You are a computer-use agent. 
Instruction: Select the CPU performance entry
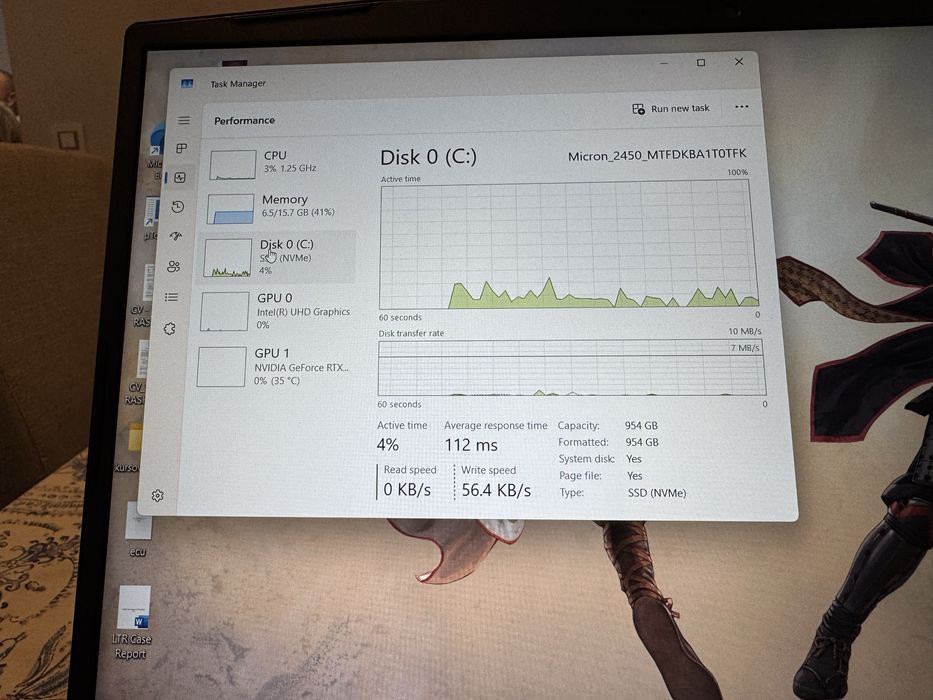click(281, 164)
